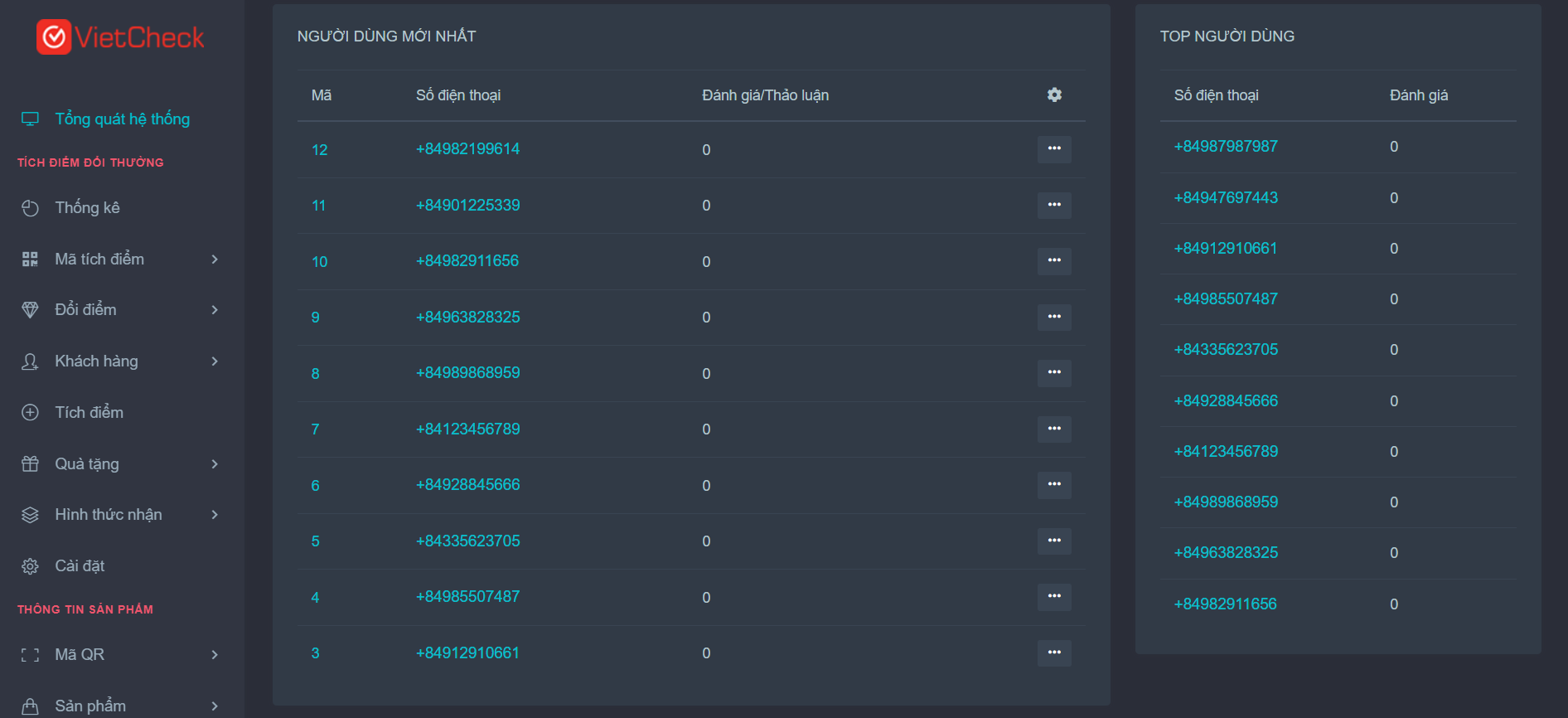The image size is (1568, 718).
Task: Click the shopping bag icon for Sản phẩm
Action: pos(30,706)
